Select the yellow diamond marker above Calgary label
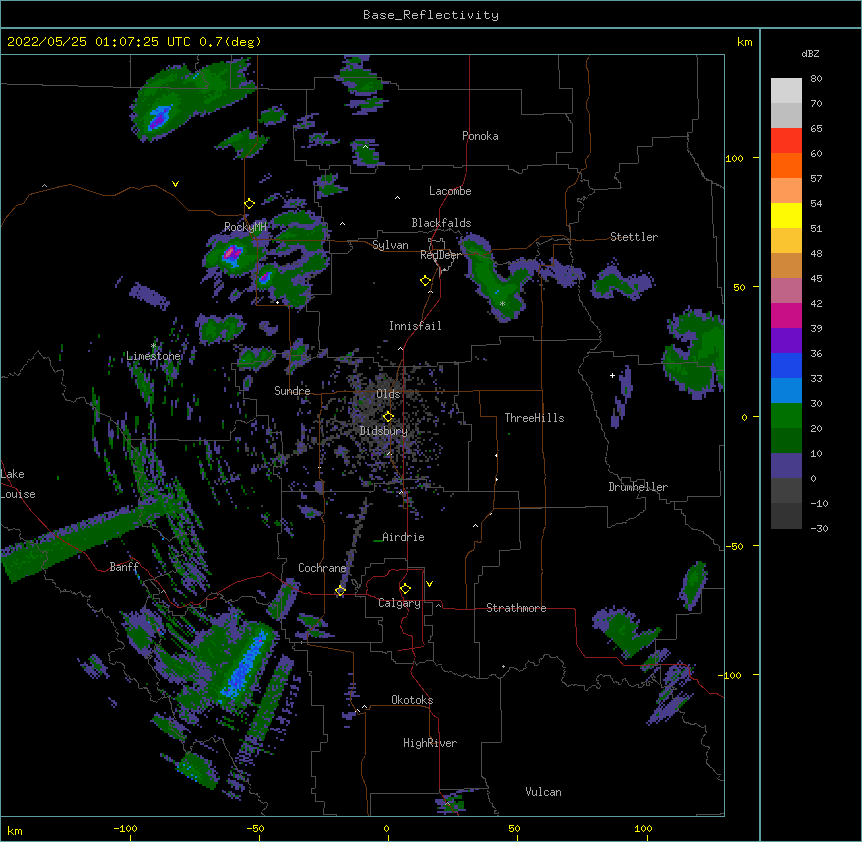Screen dimensions: 862x842 pyautogui.click(x=405, y=589)
